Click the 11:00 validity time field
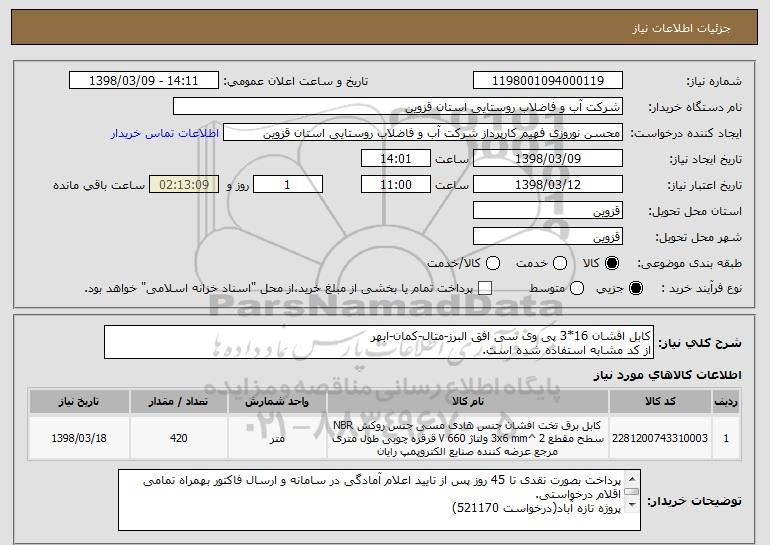The image size is (770, 545). [x=396, y=185]
